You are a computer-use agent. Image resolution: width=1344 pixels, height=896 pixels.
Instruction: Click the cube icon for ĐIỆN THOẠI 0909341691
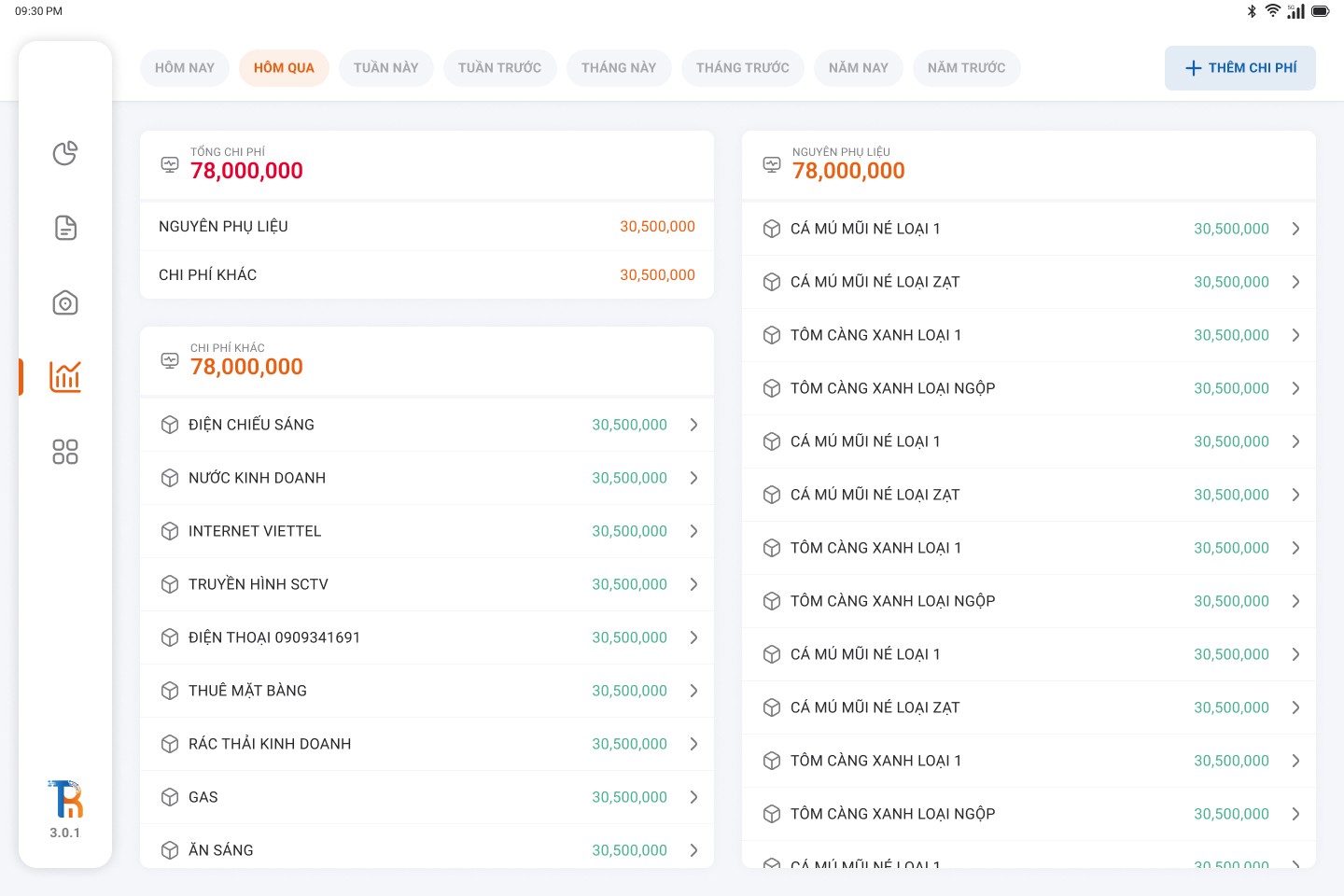[170, 637]
